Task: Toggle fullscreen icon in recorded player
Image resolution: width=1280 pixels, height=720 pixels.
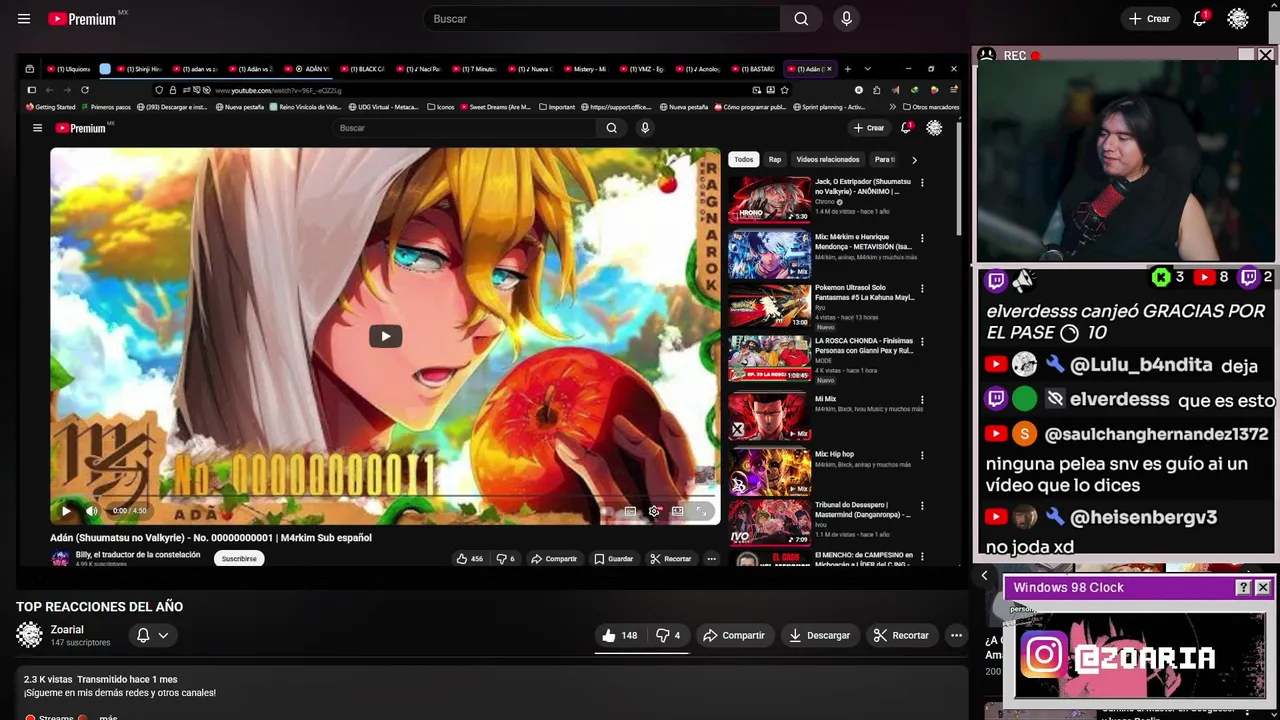Action: (701, 511)
